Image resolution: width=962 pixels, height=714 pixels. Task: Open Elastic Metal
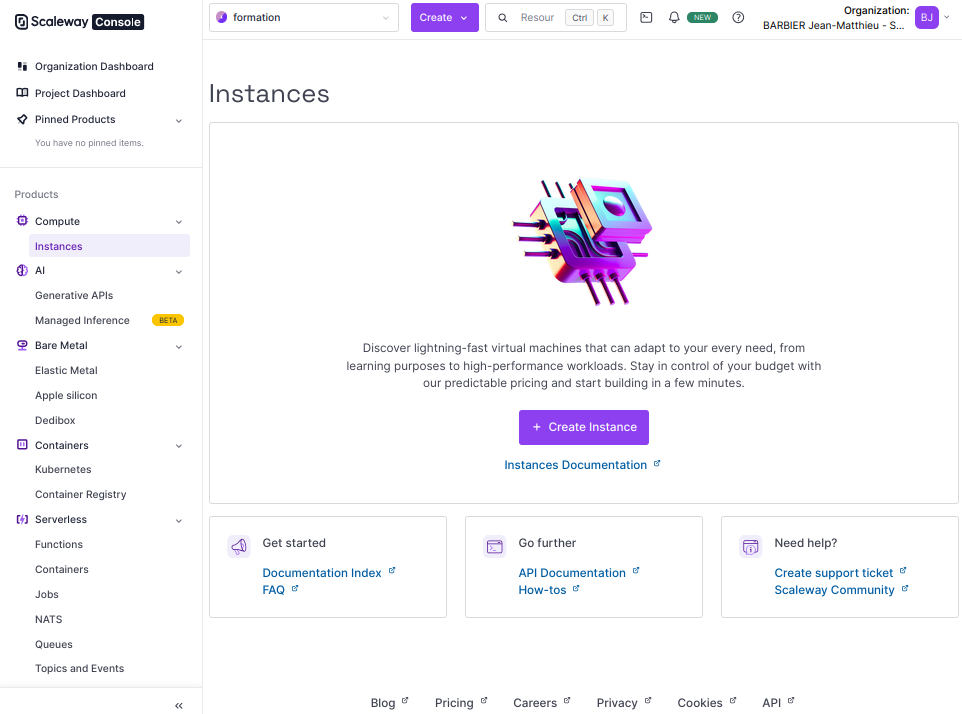coord(66,370)
